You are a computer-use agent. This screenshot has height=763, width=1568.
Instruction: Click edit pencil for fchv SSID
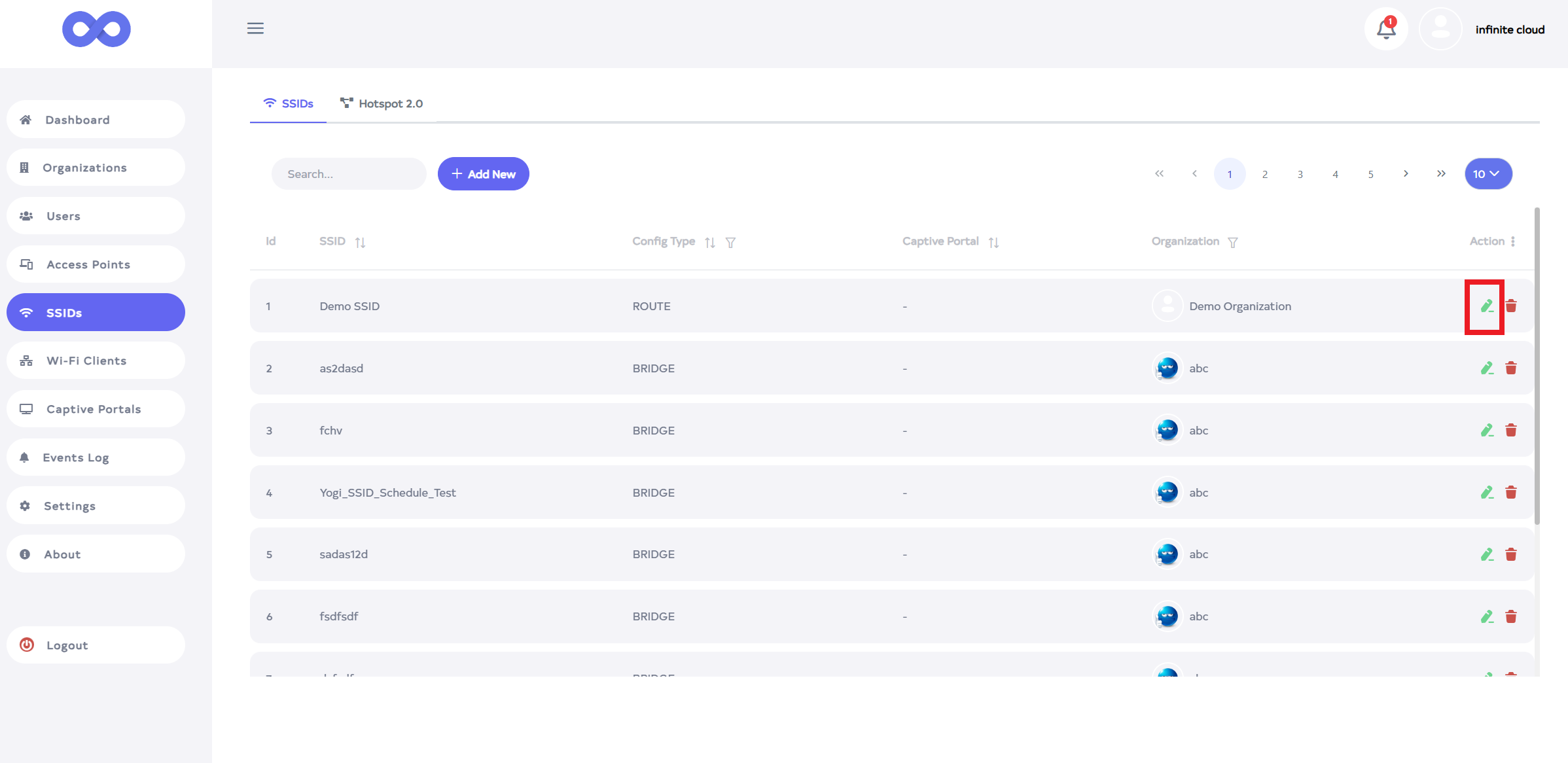tap(1487, 431)
